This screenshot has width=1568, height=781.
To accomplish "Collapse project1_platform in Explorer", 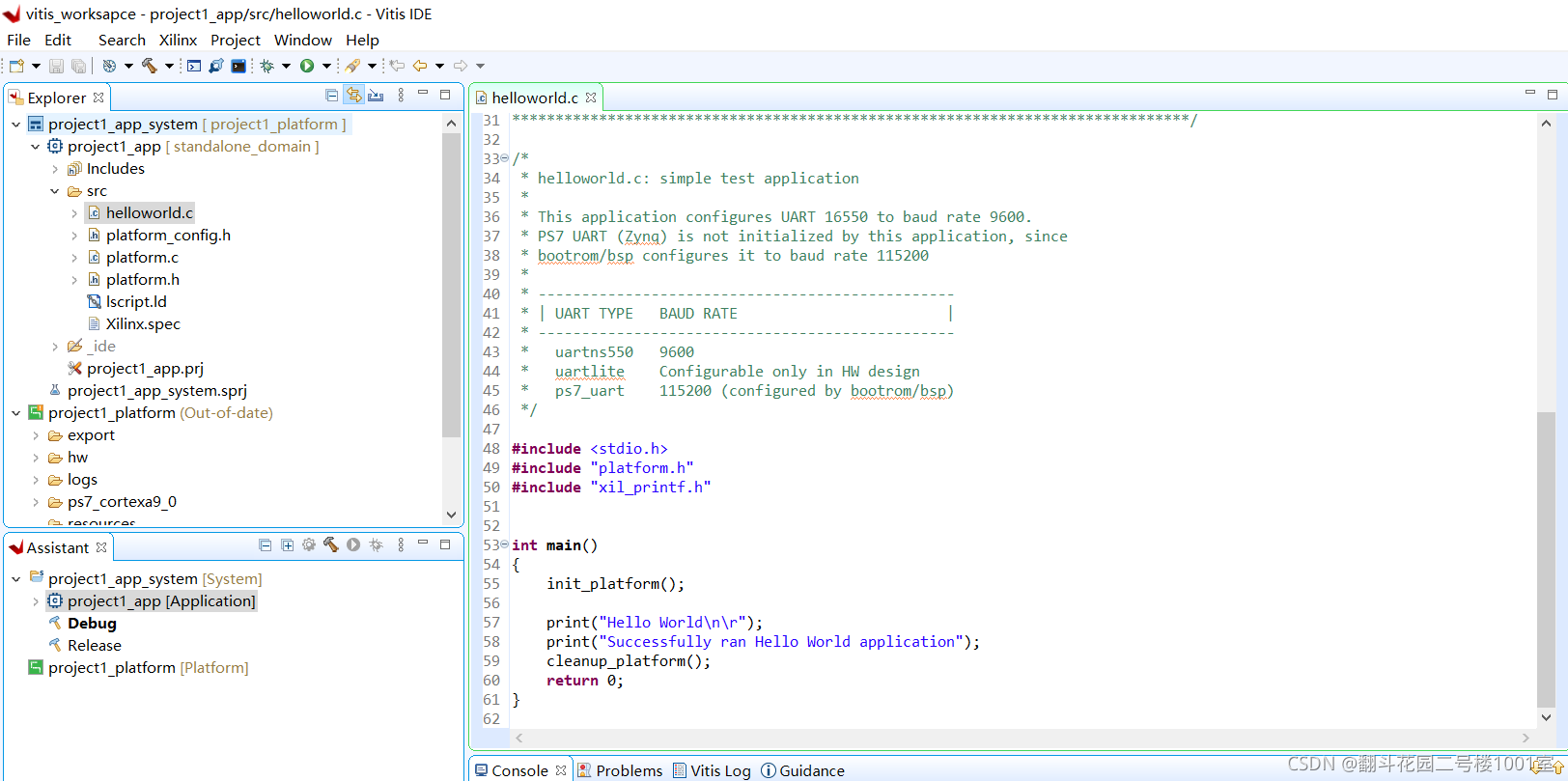I will tap(16, 413).
